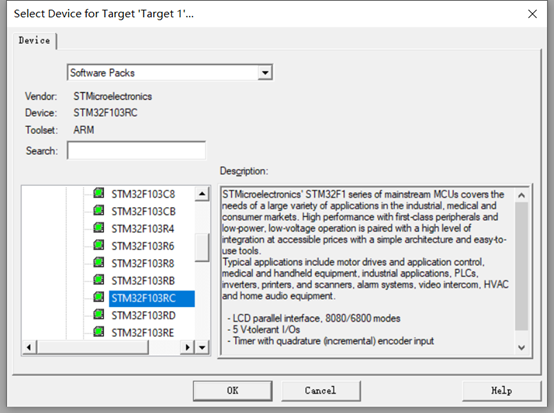The image size is (554, 413).
Task: Open Help for device selection
Action: coord(501,390)
